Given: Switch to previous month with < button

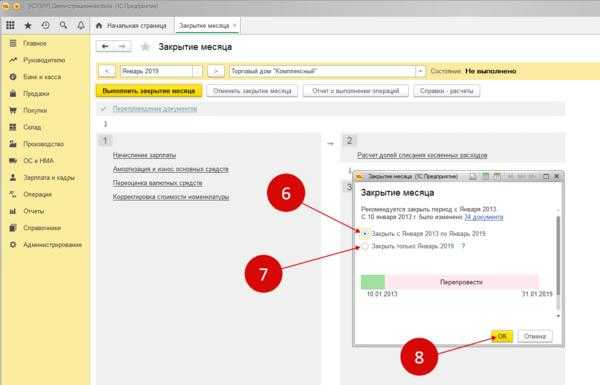Looking at the screenshot, I should pyautogui.click(x=107, y=71).
